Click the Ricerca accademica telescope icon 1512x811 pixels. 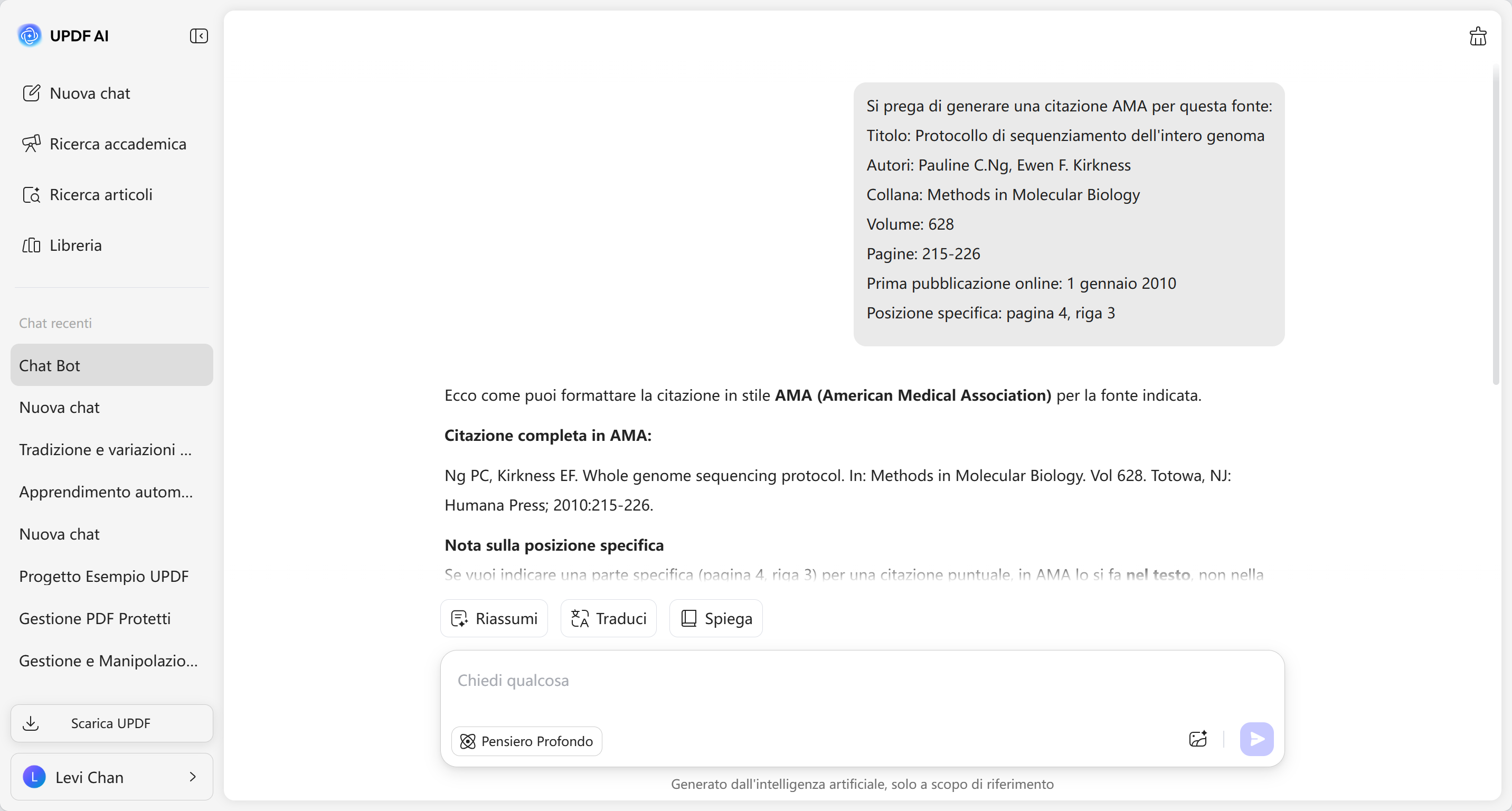(31, 144)
